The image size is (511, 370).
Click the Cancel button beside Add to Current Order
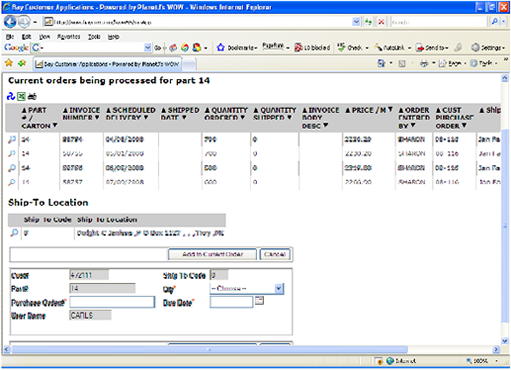click(275, 254)
